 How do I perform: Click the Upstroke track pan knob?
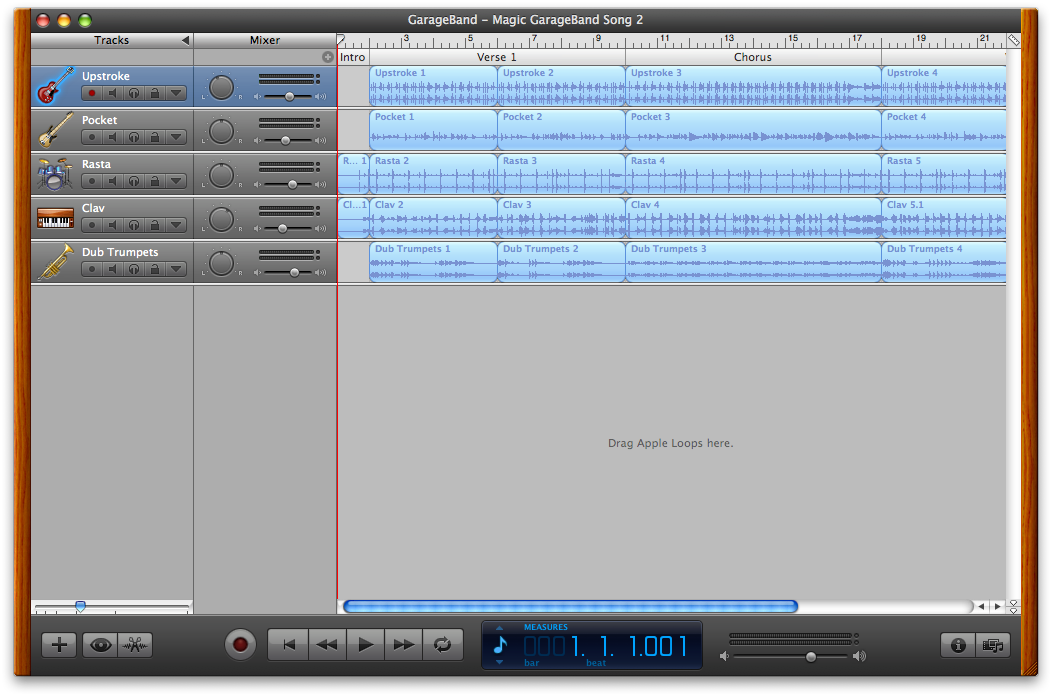click(x=221, y=87)
